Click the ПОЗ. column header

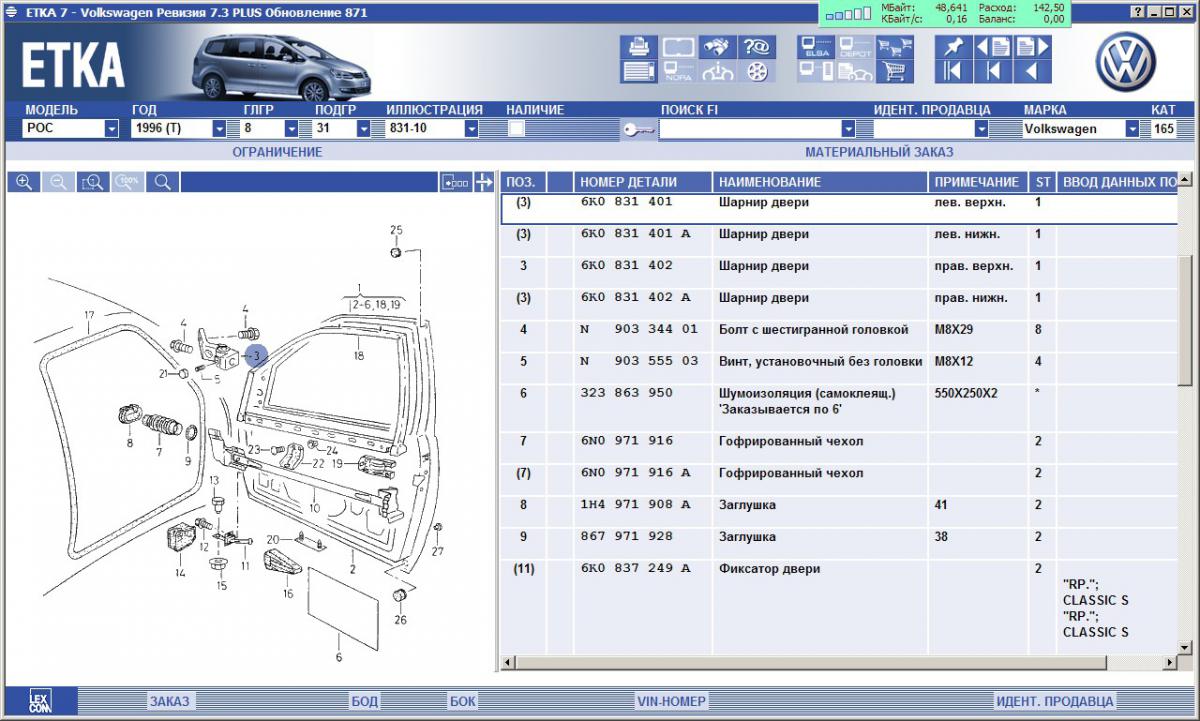click(x=521, y=182)
